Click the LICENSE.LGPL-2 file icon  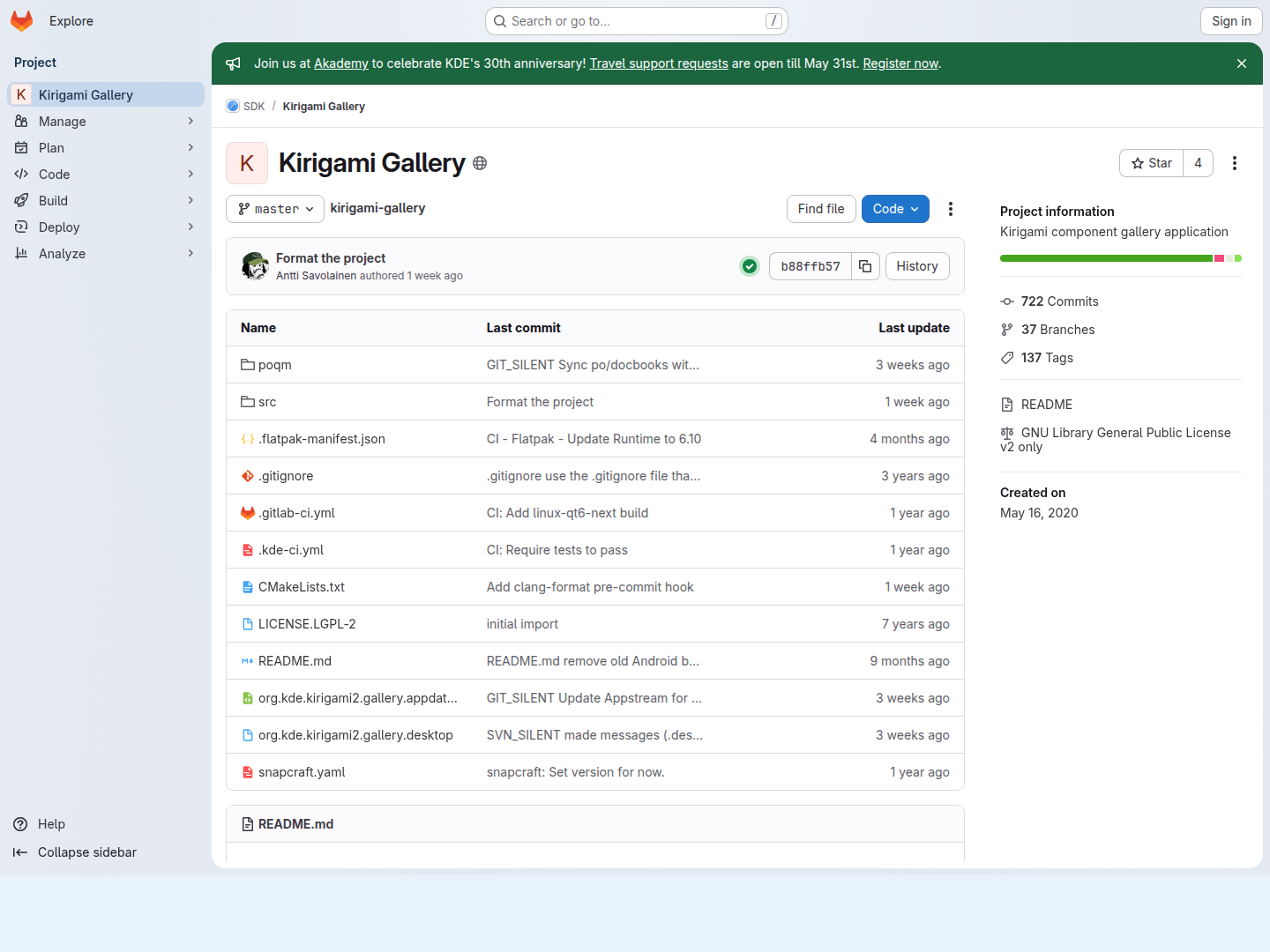248,624
